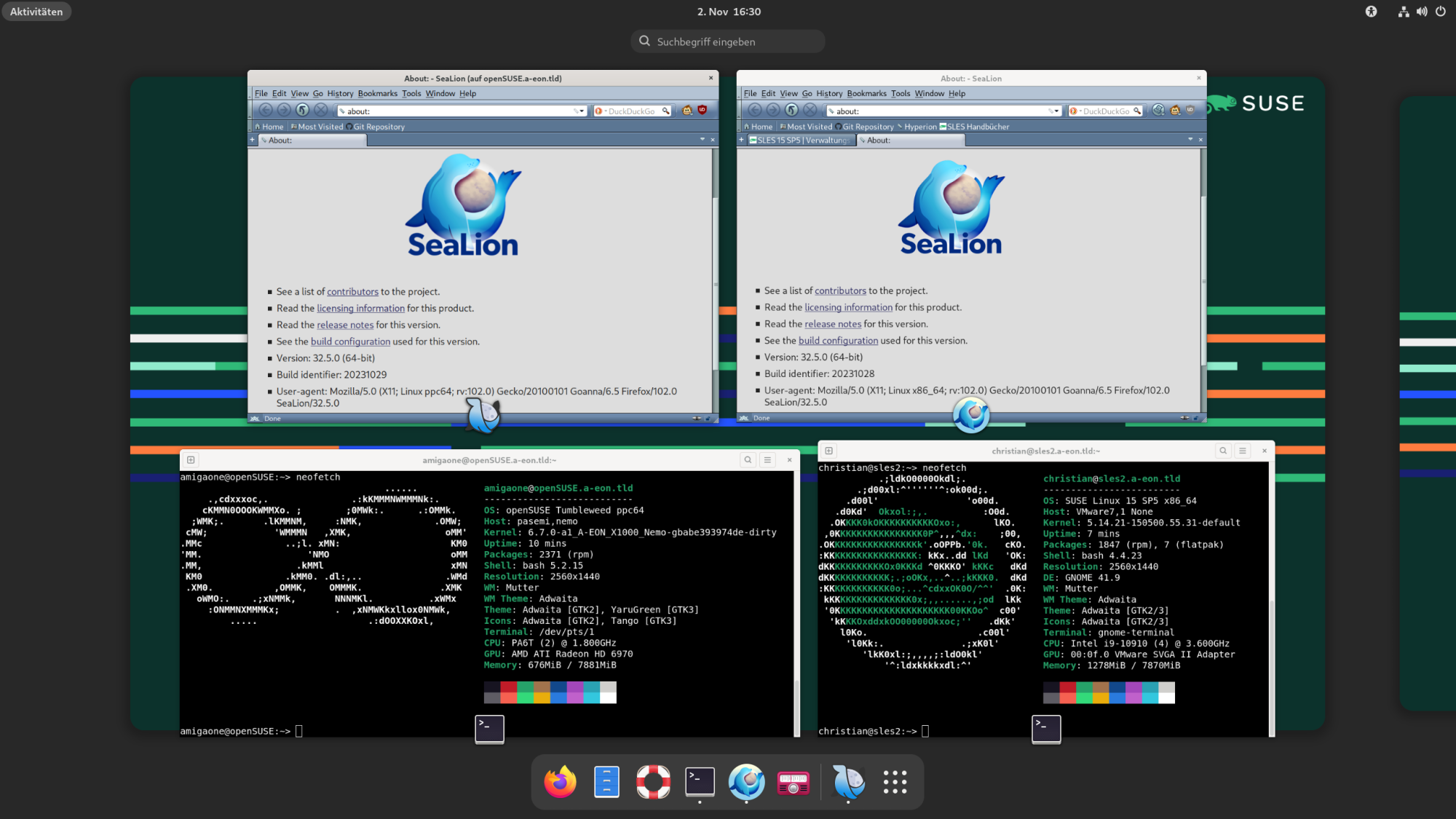
Task: Expand the list-all-tabs arrow in right SeaLion
Action: pos(1190,140)
